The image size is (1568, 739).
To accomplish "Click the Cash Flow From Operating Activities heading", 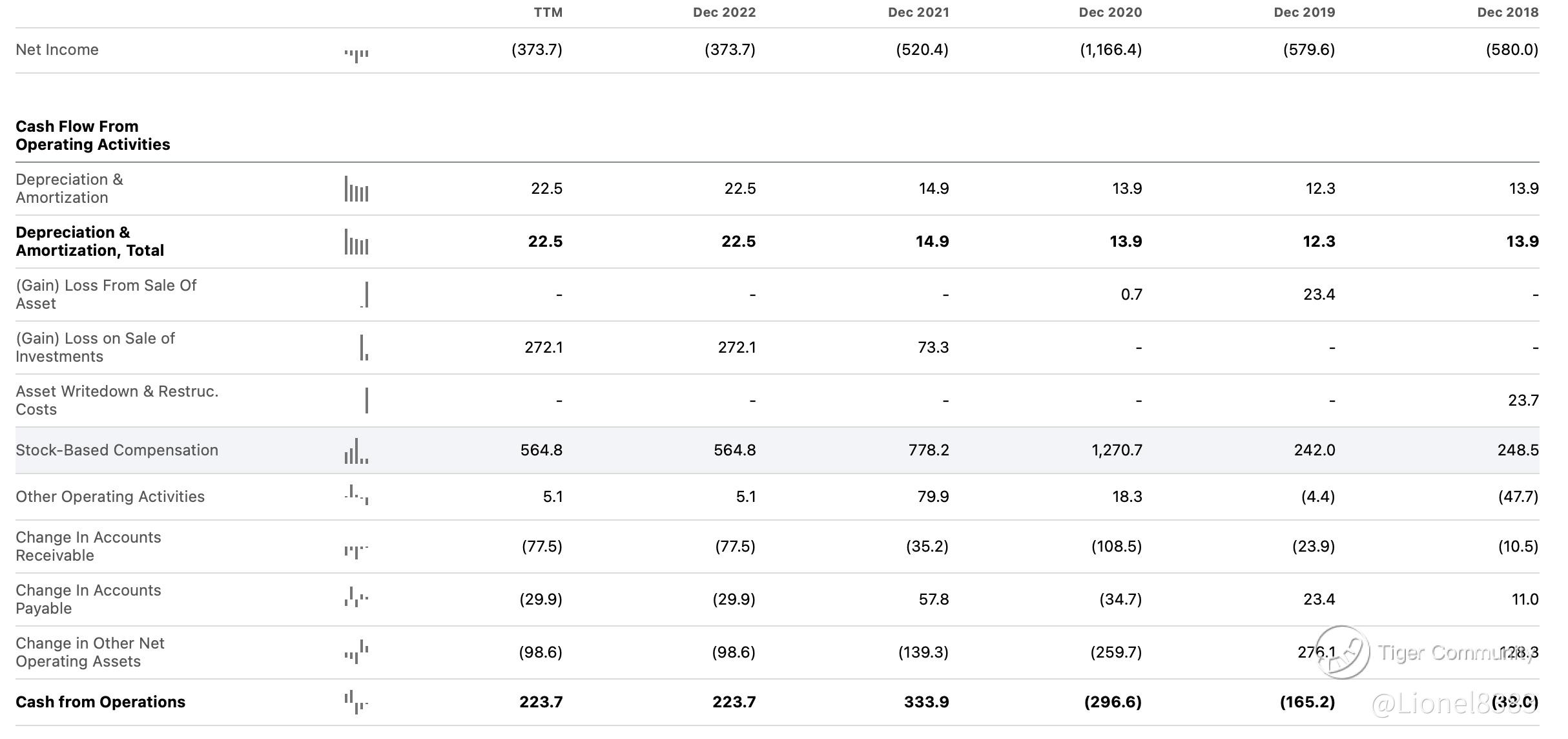I will click(x=92, y=135).
